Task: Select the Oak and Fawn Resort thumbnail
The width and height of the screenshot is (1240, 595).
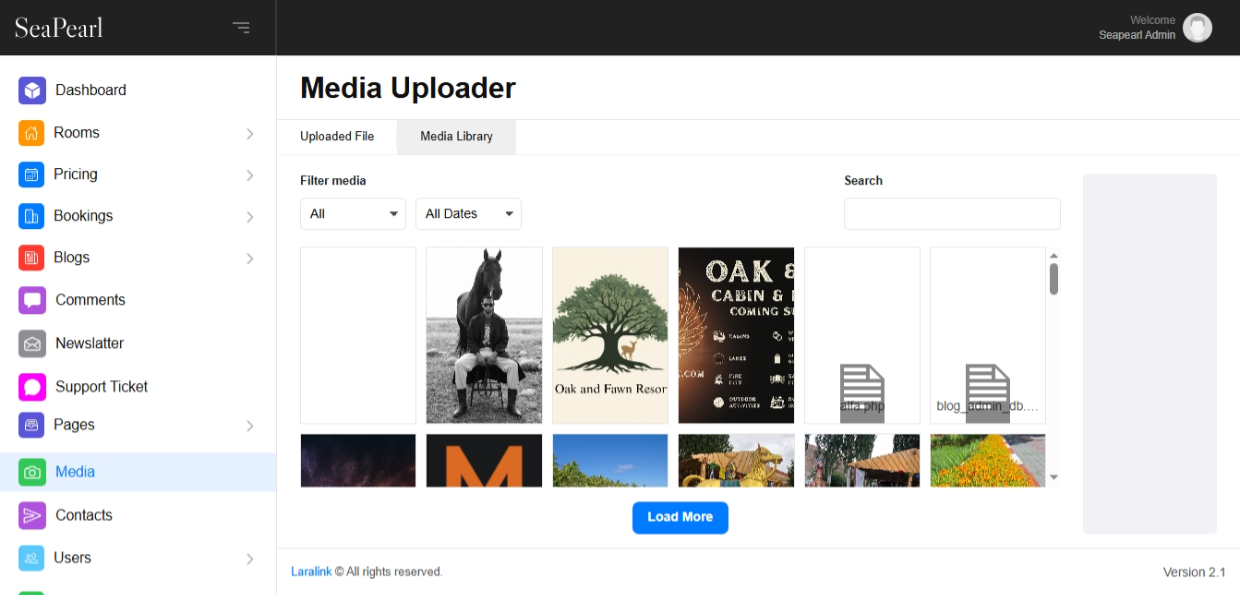Action: tap(610, 335)
